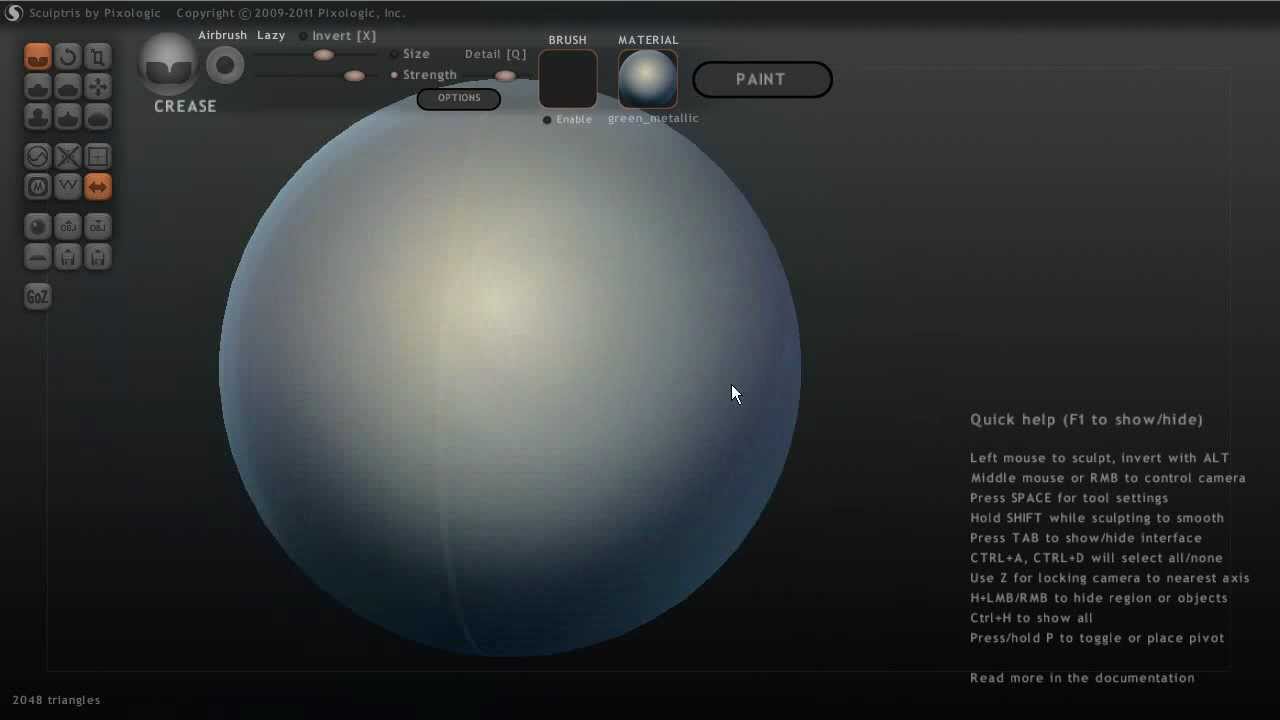
Task: Click the Save file icon
Action: click(98, 257)
